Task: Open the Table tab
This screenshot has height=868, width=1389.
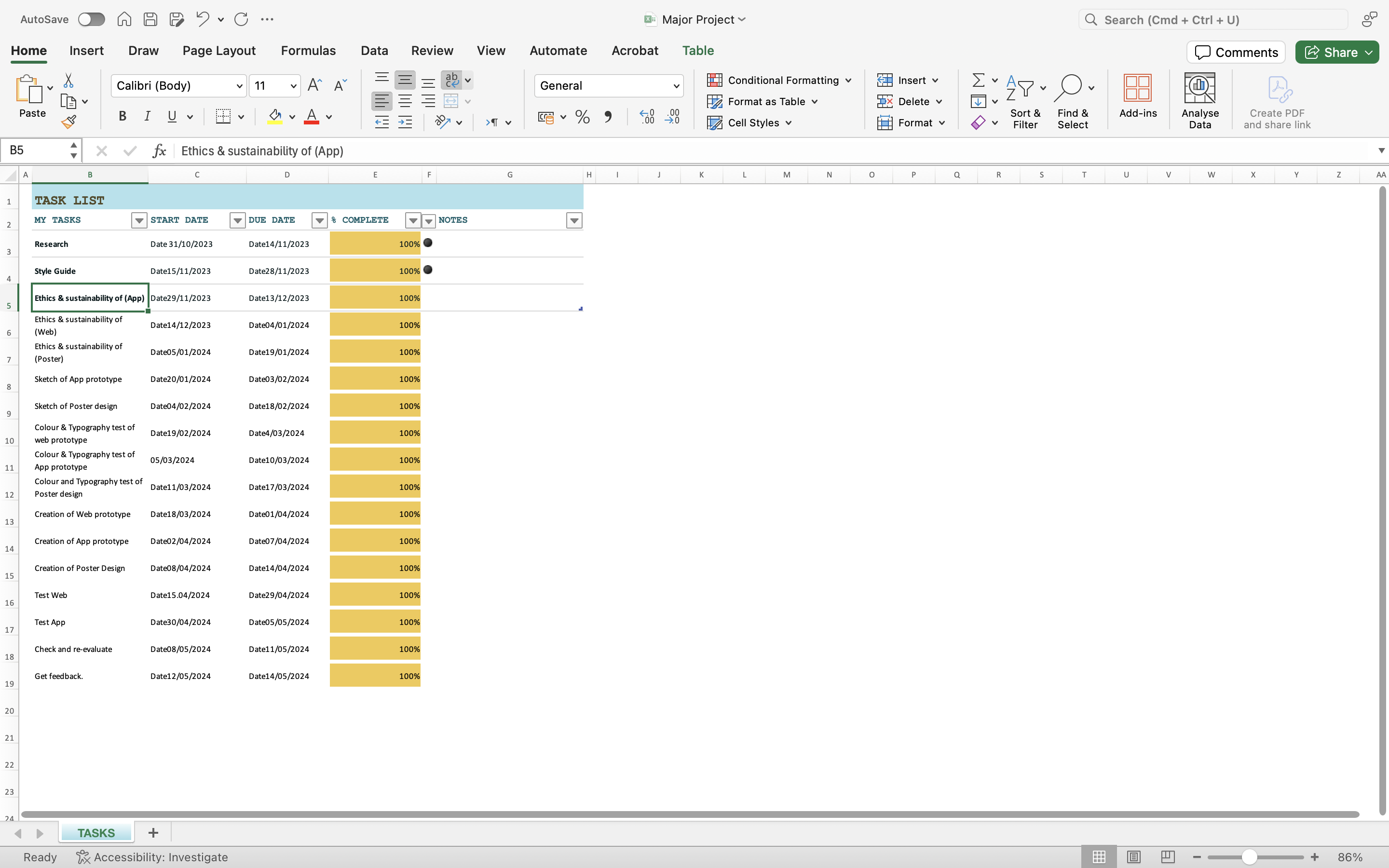Action: tap(698, 51)
